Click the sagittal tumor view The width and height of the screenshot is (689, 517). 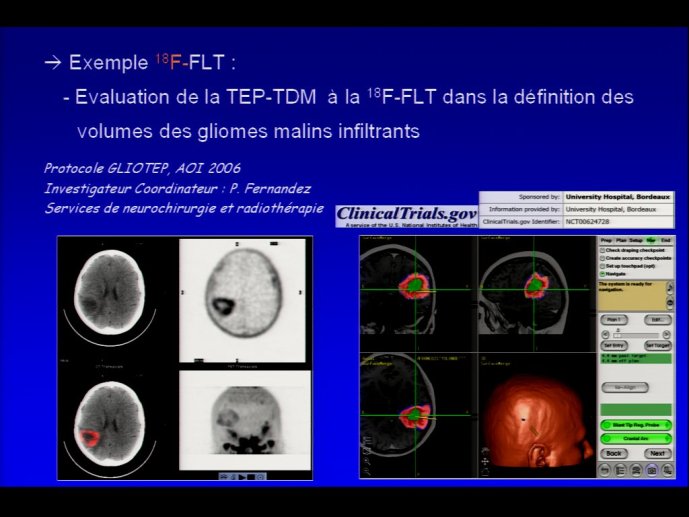click(536, 292)
